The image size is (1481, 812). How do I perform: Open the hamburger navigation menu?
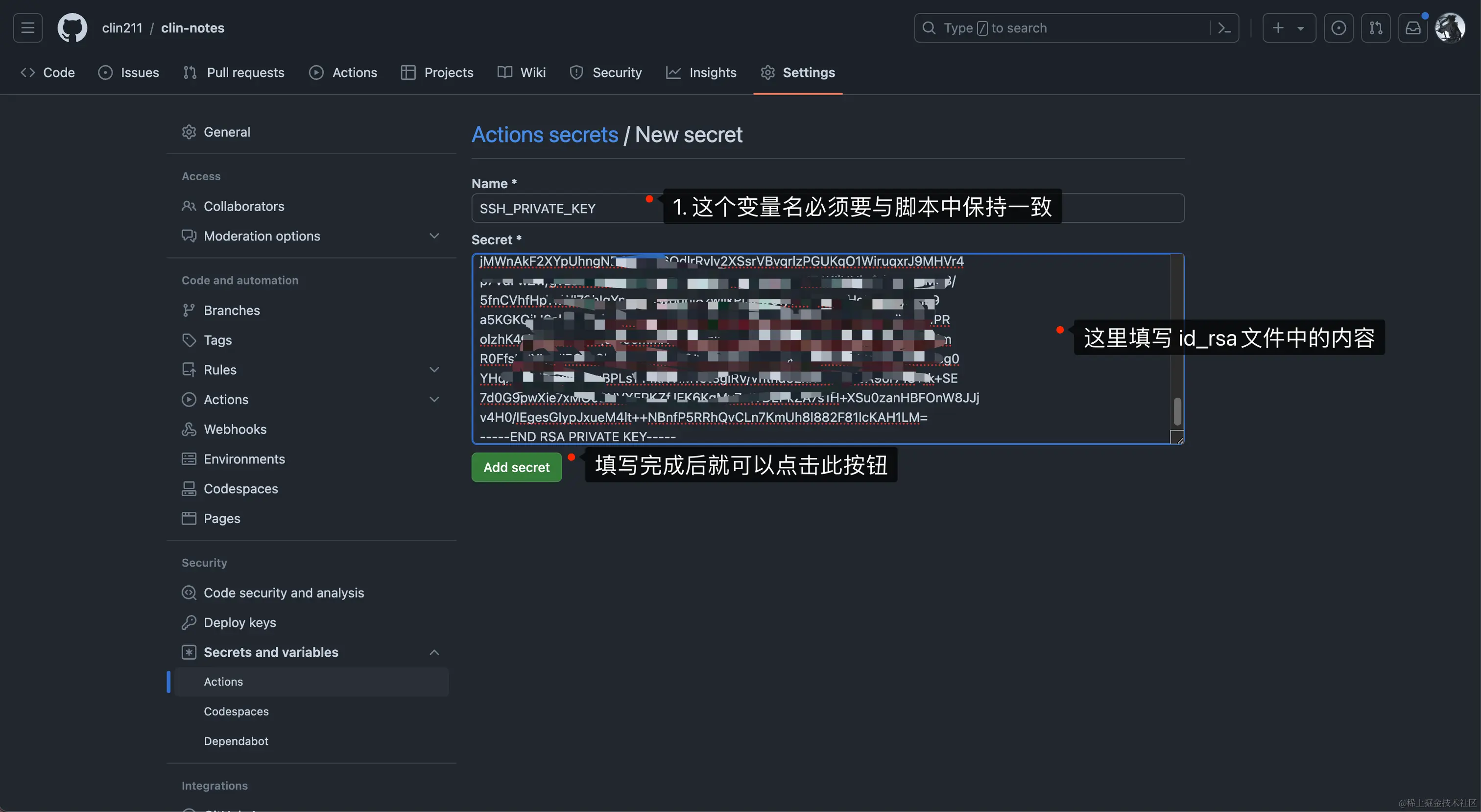[27, 27]
